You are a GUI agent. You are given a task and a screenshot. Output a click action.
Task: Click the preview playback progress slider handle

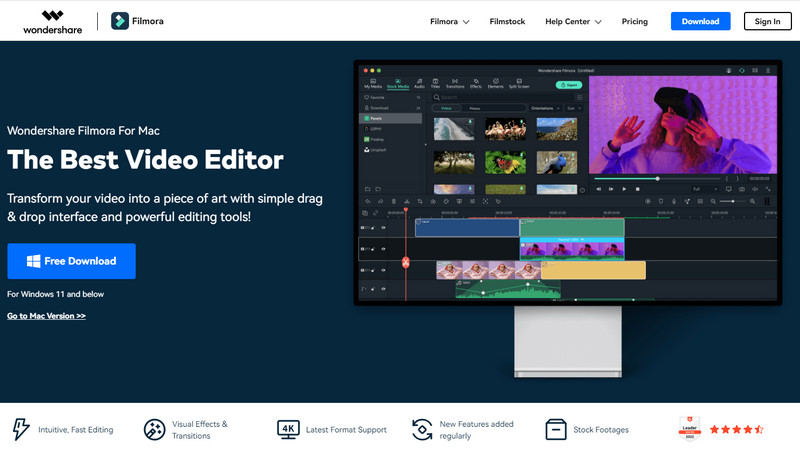(x=658, y=179)
